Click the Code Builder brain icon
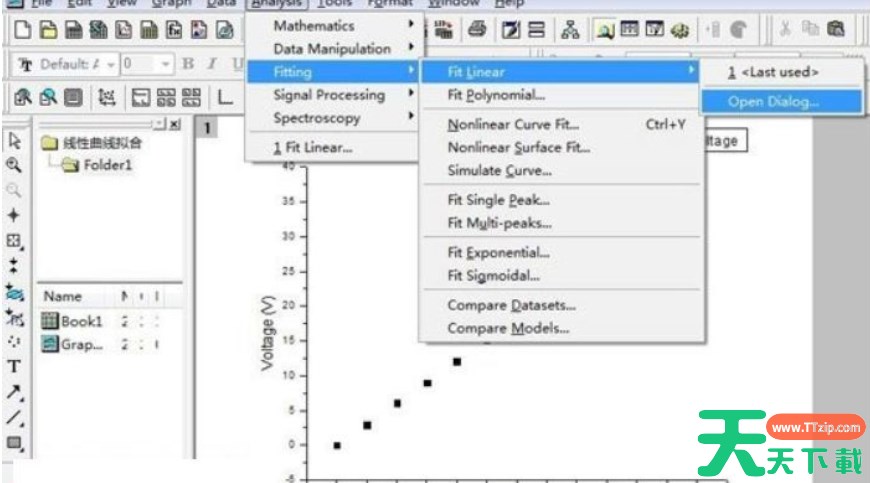This screenshot has height=483, width=870. click(x=680, y=29)
